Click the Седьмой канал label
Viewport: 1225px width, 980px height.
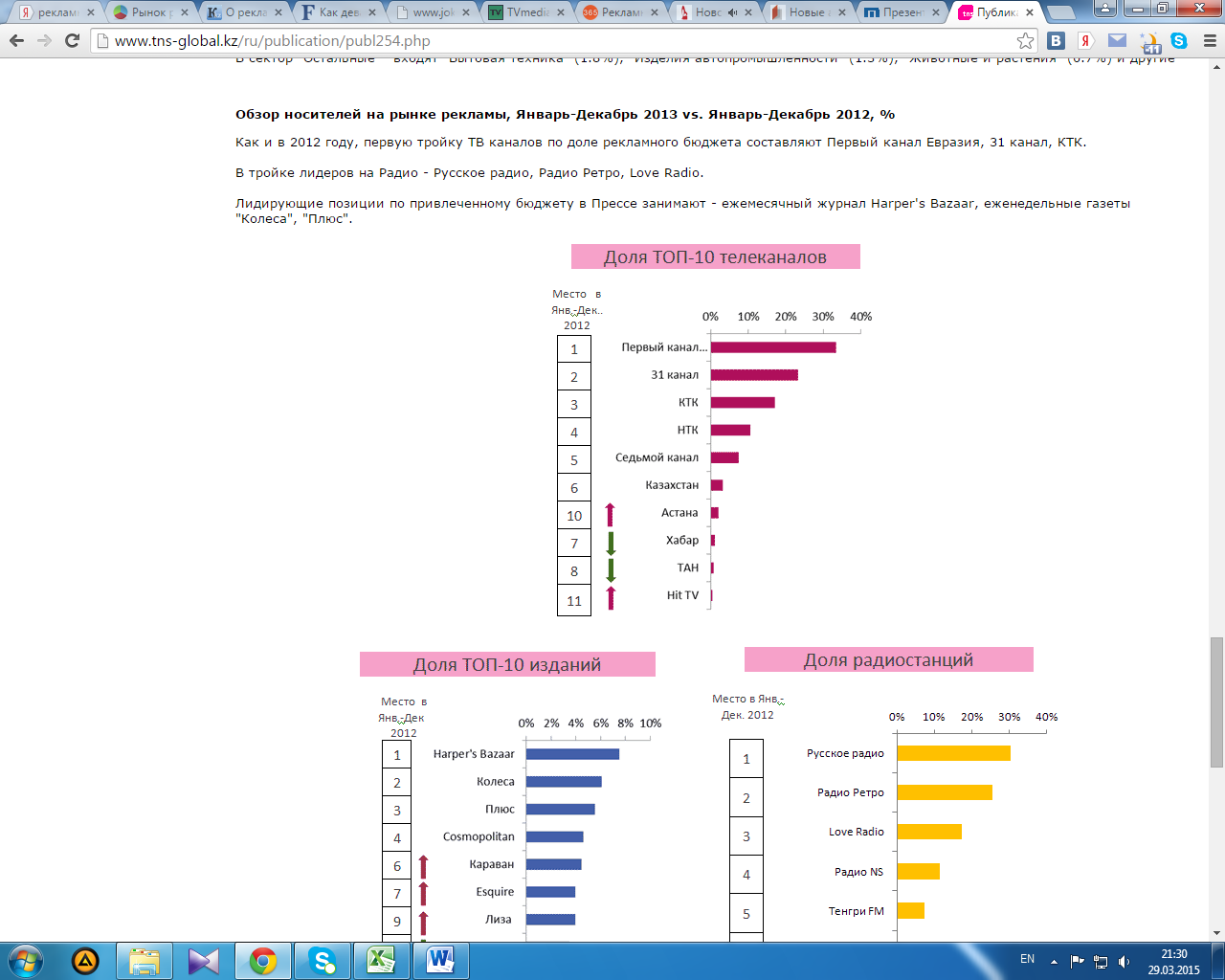(x=657, y=457)
